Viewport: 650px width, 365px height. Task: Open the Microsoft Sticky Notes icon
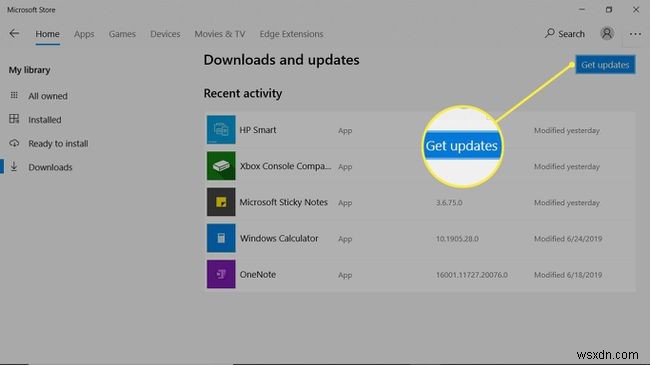point(221,202)
